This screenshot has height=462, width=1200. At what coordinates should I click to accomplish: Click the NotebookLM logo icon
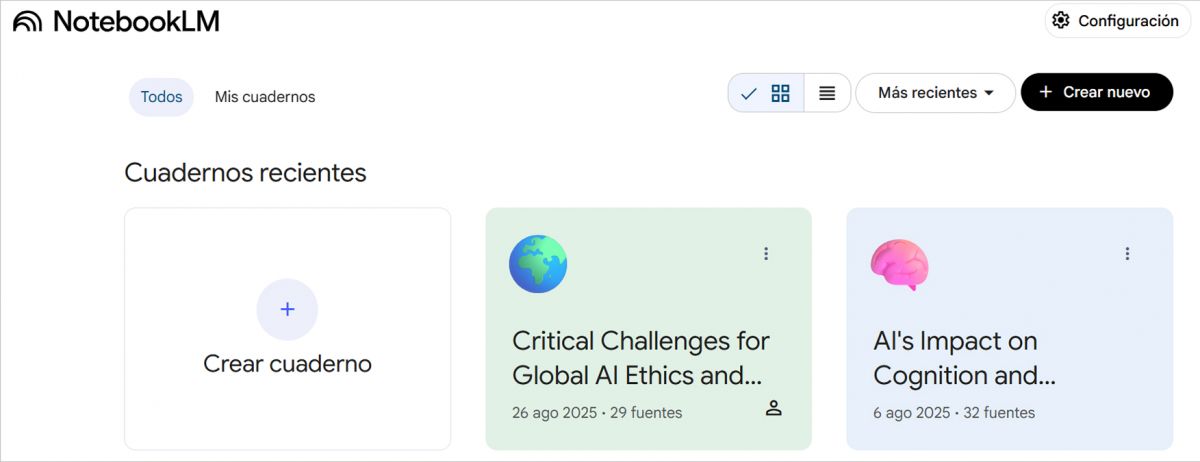point(27,21)
